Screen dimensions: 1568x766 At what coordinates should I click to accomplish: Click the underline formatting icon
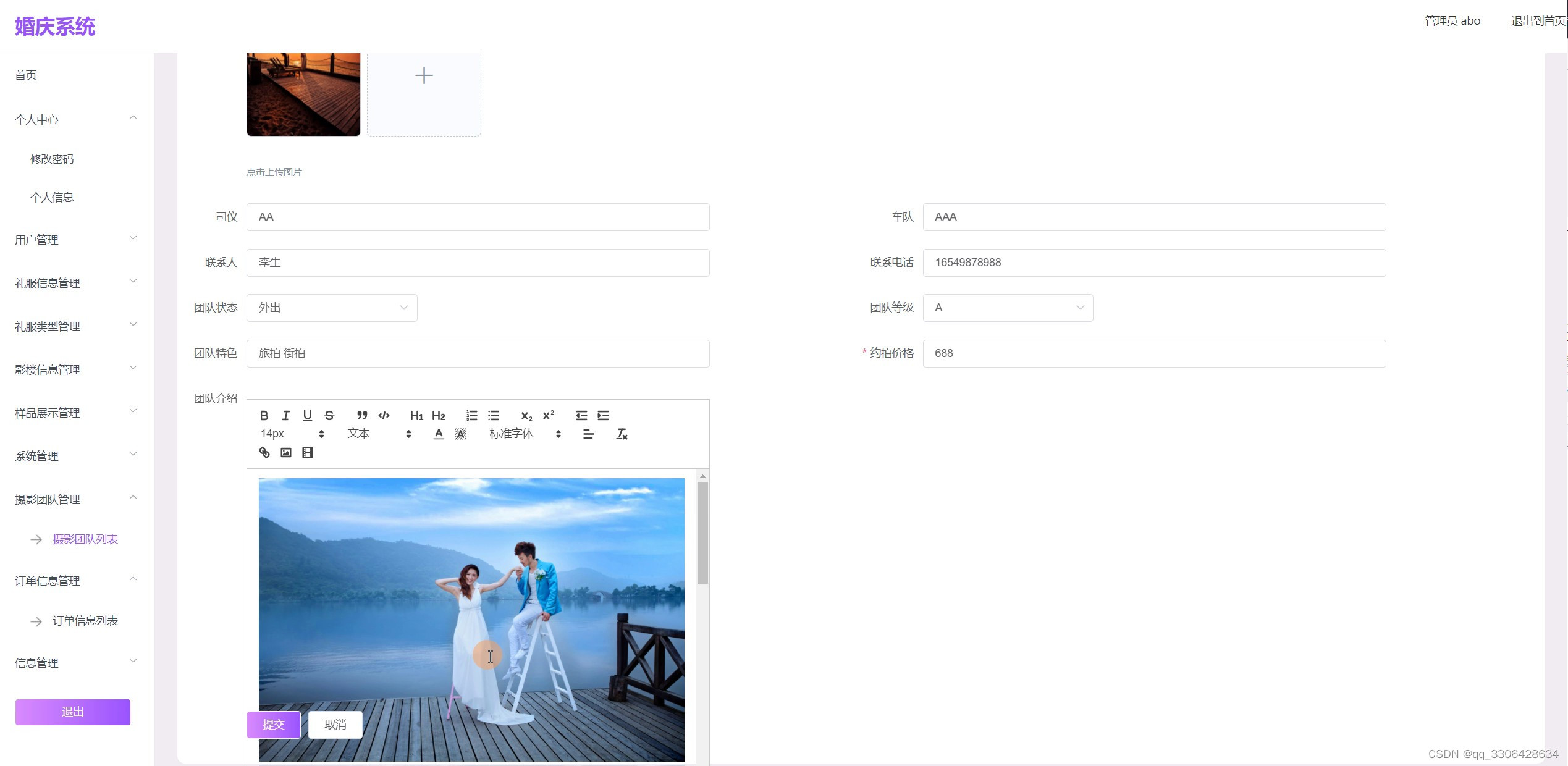307,416
